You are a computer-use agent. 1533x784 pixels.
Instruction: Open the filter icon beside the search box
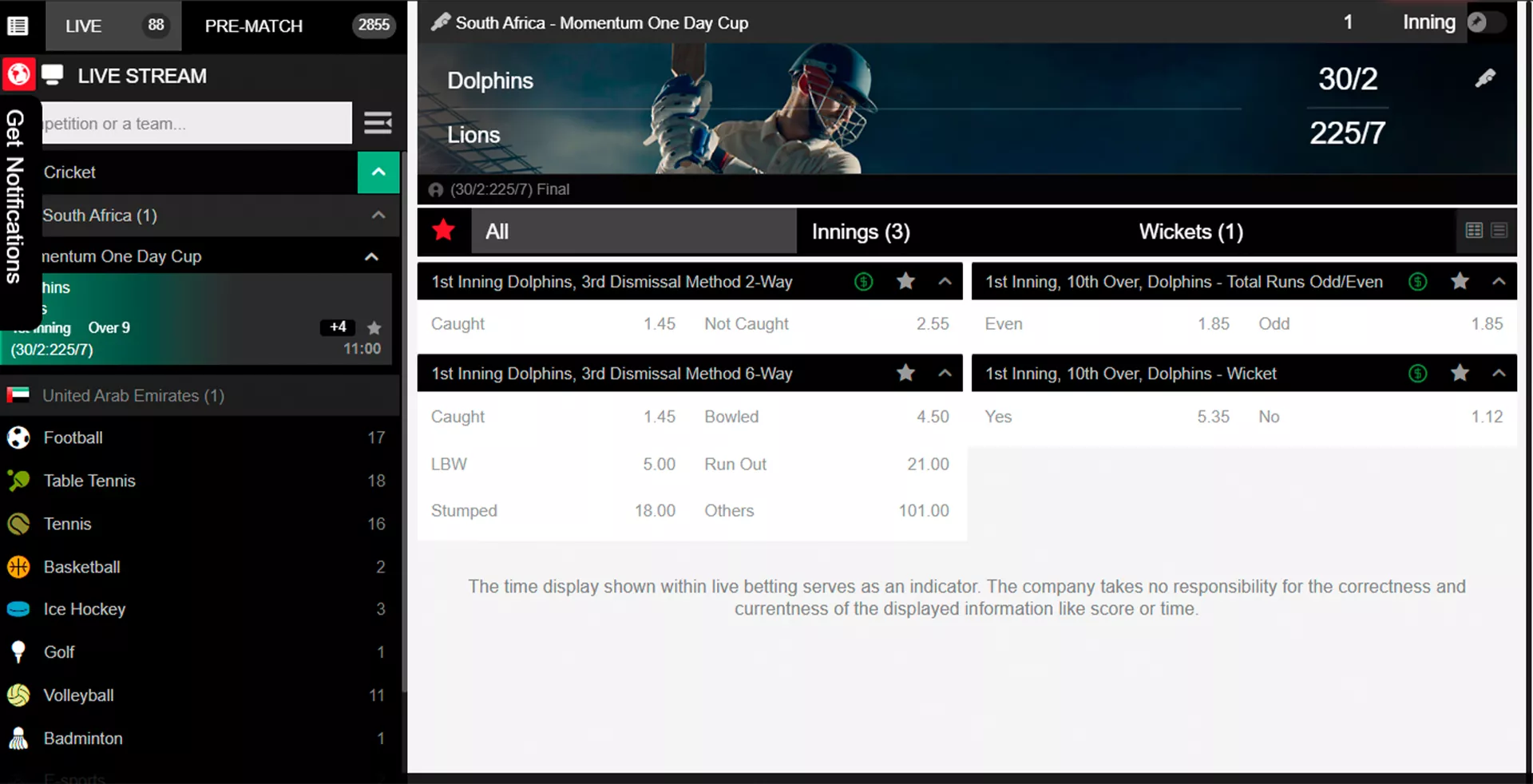[x=377, y=123]
